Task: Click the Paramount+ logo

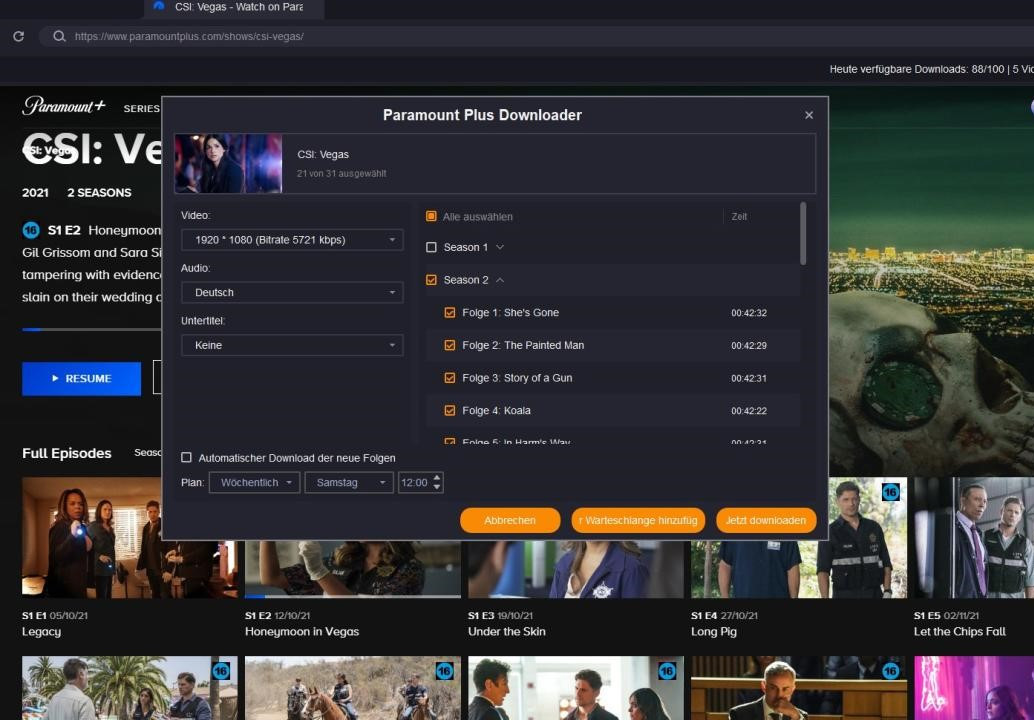Action: [63, 106]
